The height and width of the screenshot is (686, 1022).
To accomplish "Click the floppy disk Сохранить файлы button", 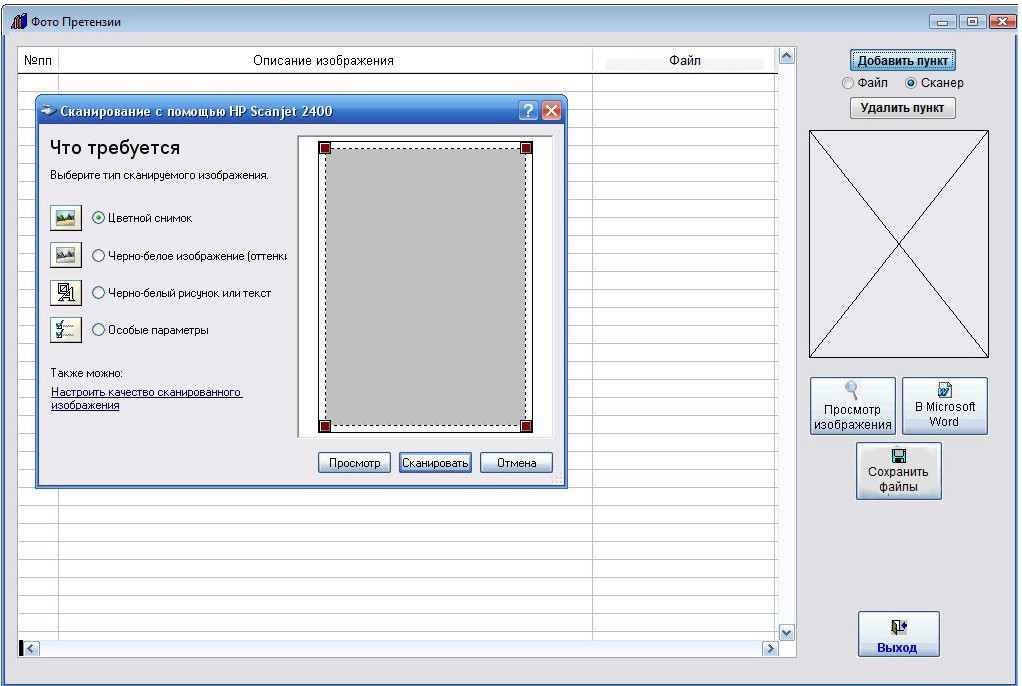I will point(898,471).
